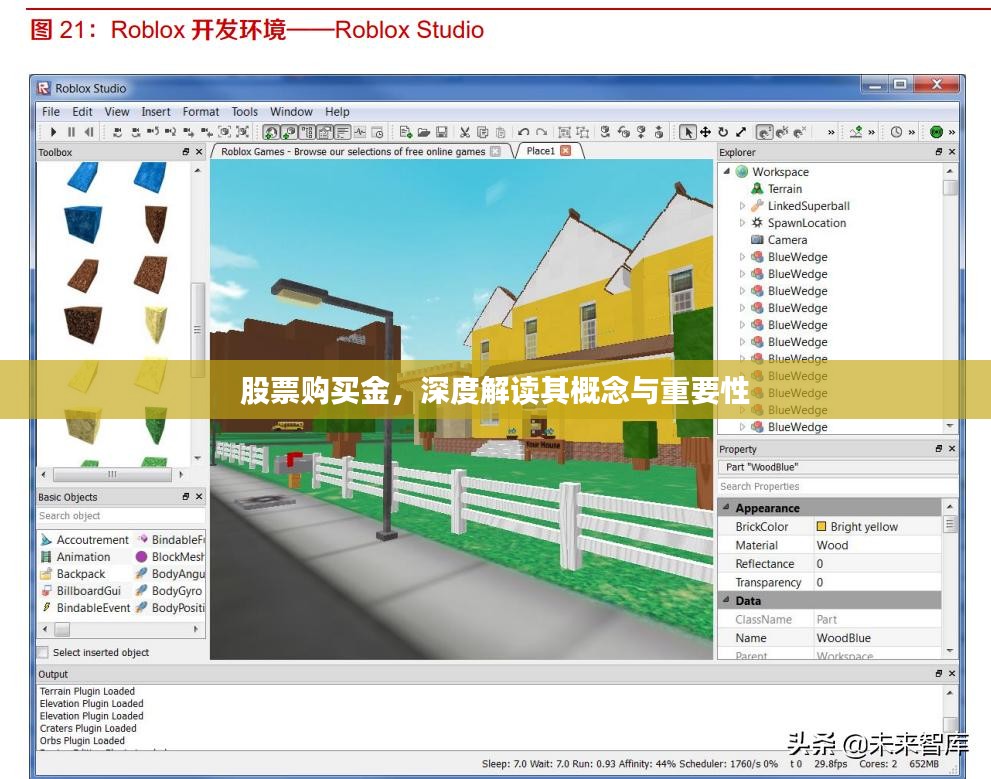Open the File menu
This screenshot has height=779, width=991.
pyautogui.click(x=51, y=111)
